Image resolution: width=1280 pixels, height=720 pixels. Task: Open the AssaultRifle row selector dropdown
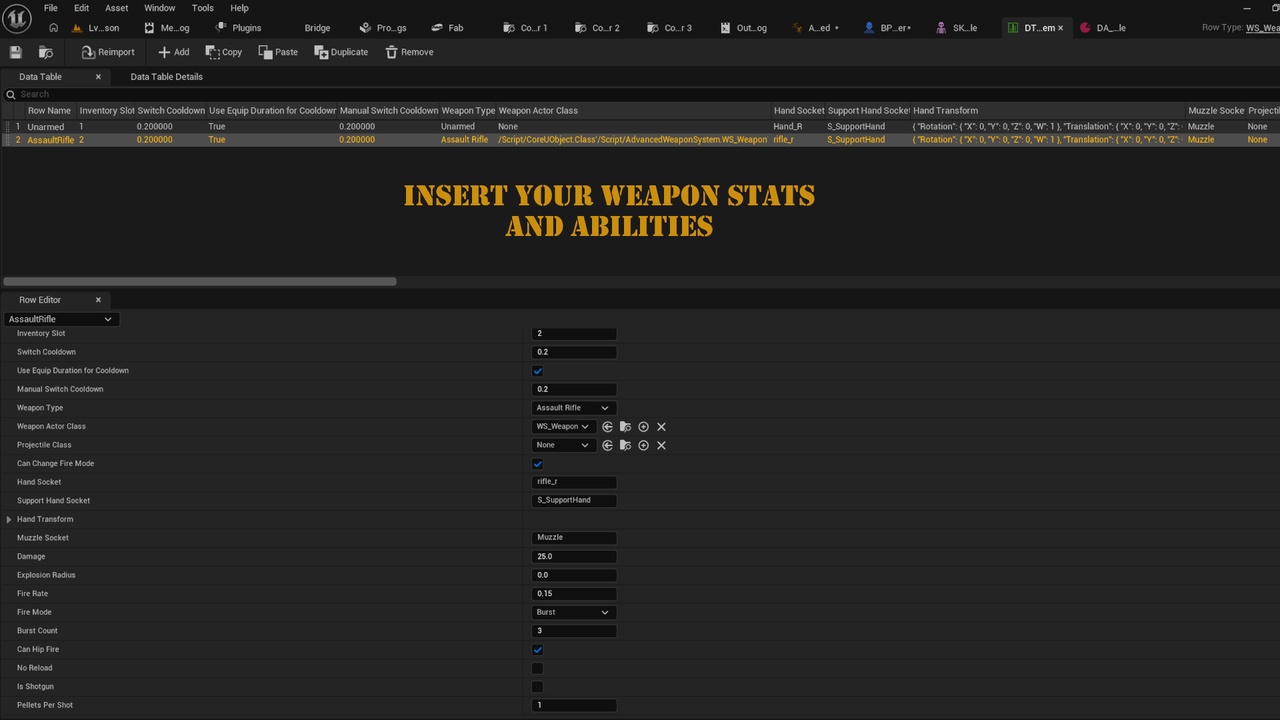(61, 319)
